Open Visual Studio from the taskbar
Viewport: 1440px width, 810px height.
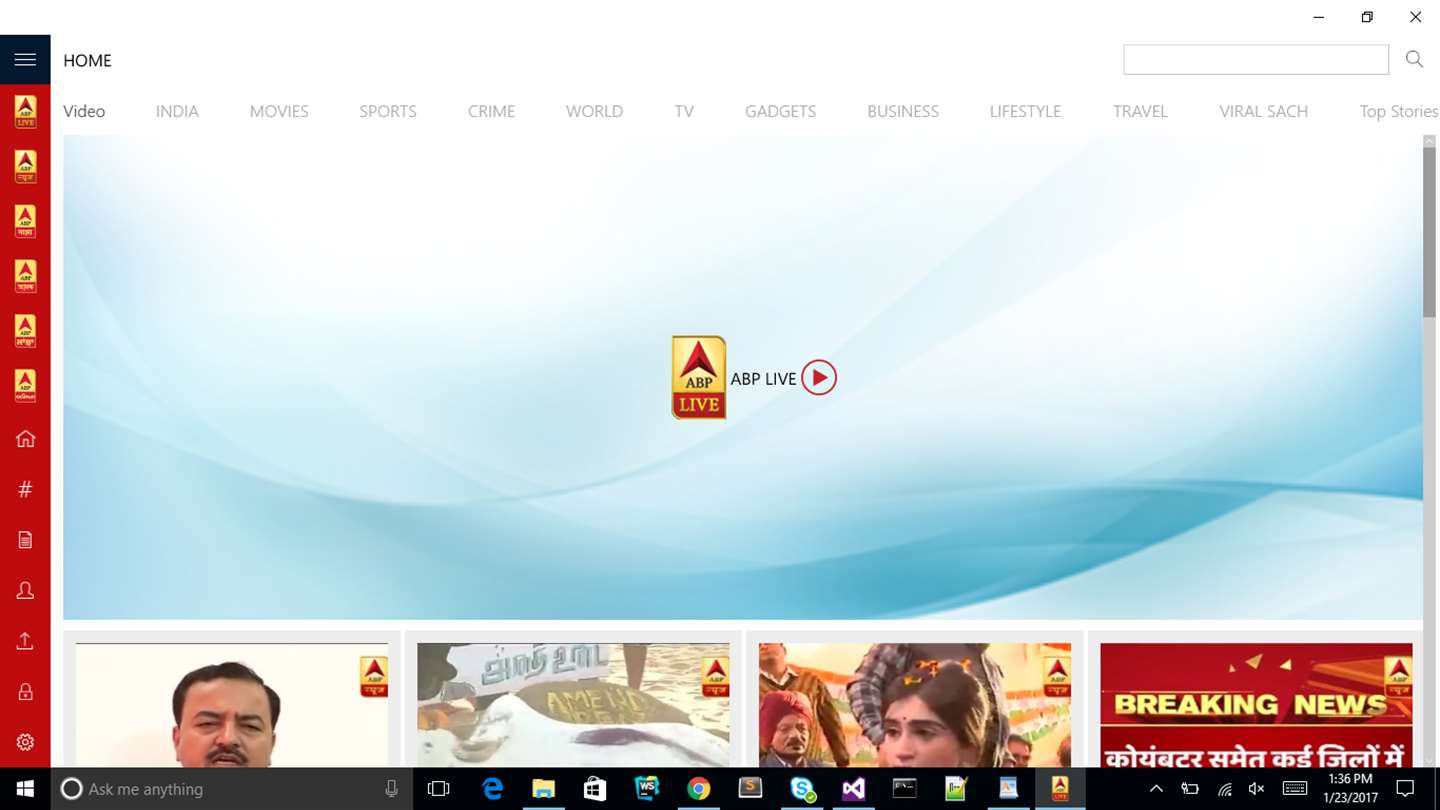[853, 789]
